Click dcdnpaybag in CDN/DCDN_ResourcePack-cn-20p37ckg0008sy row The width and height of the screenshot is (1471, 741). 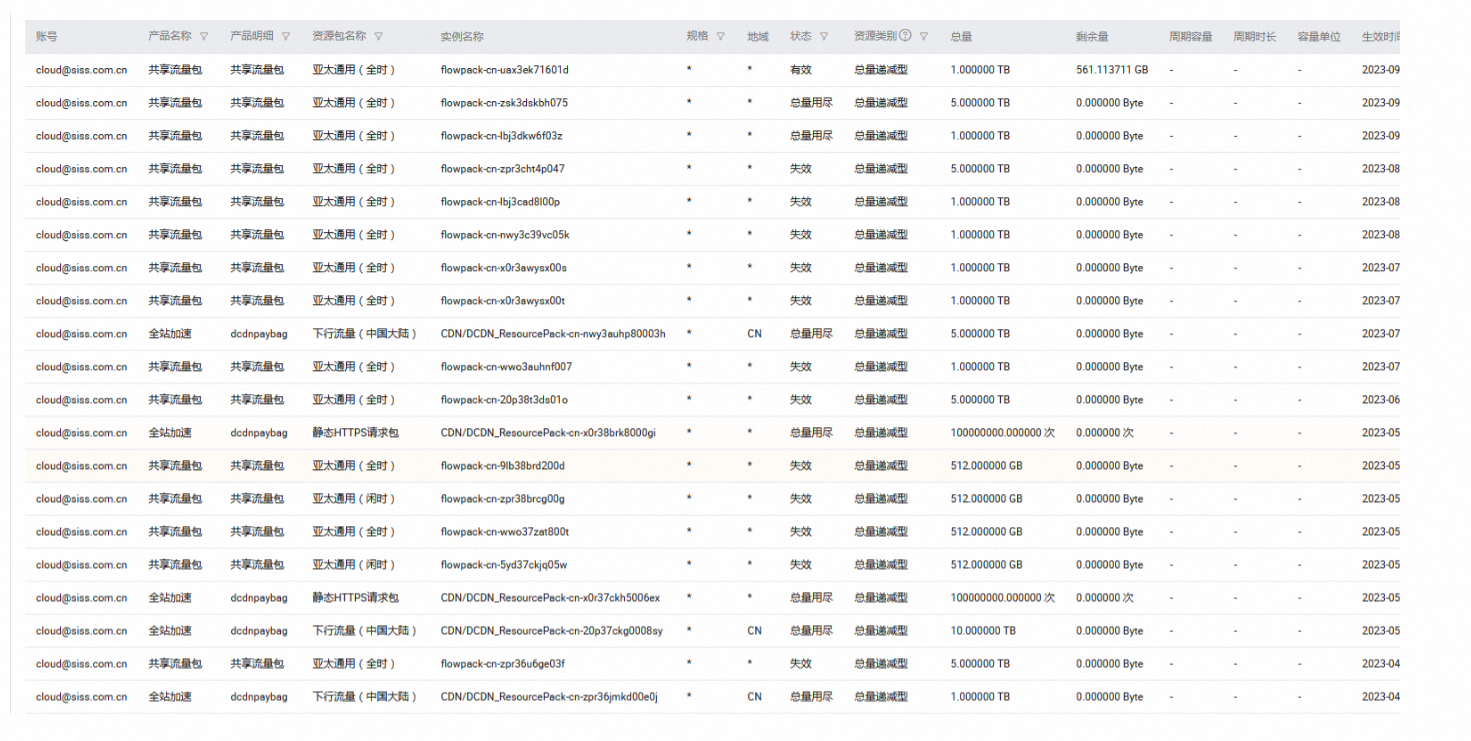point(258,631)
